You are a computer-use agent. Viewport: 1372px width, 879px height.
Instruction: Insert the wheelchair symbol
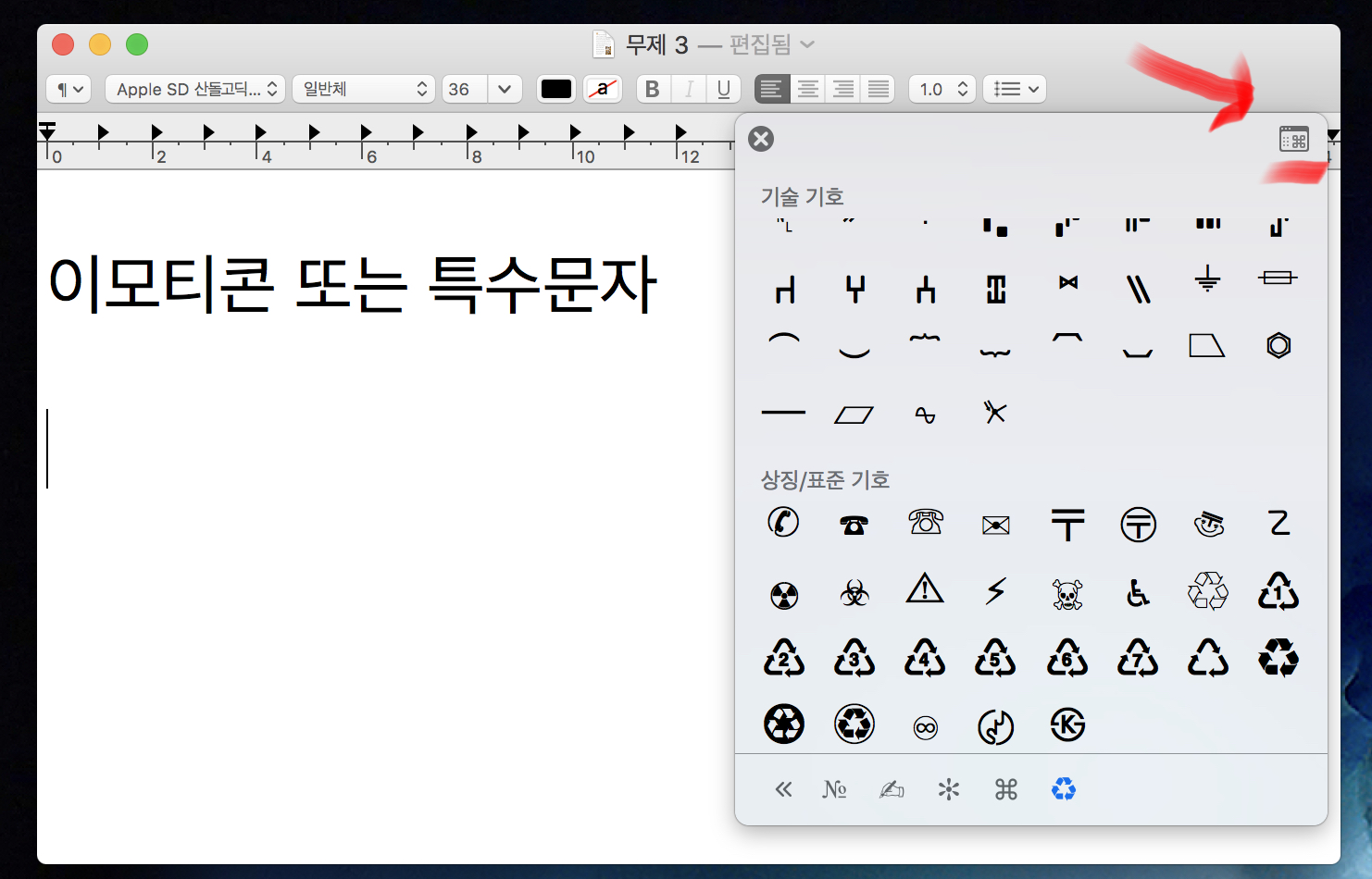(x=1138, y=592)
